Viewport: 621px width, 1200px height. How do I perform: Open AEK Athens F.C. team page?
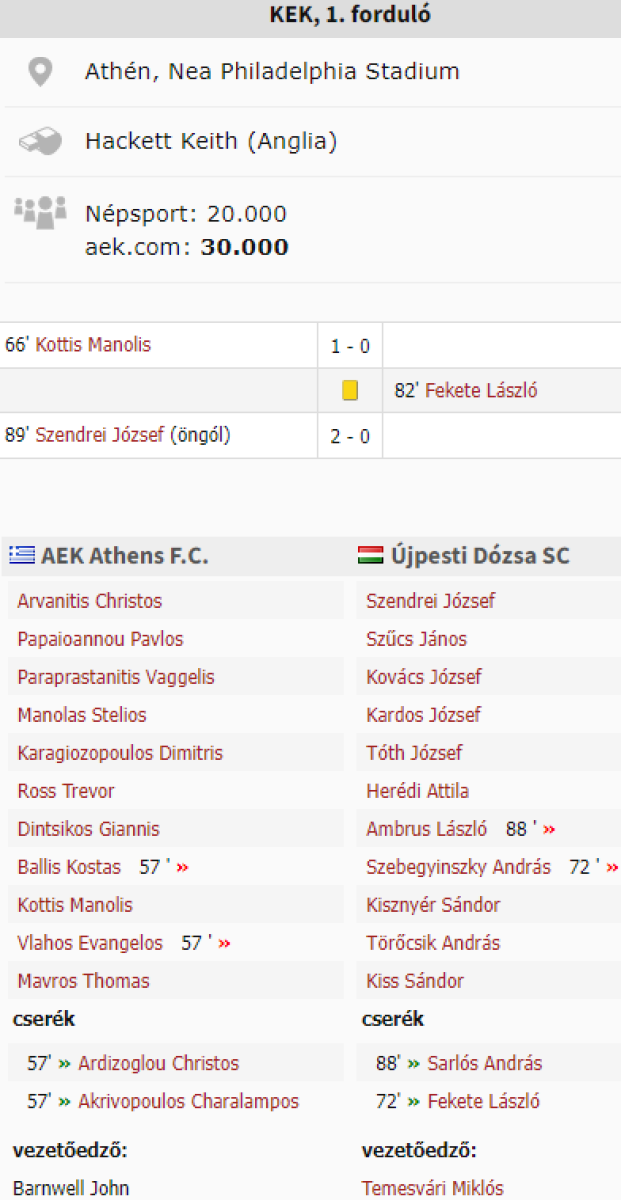pos(125,556)
